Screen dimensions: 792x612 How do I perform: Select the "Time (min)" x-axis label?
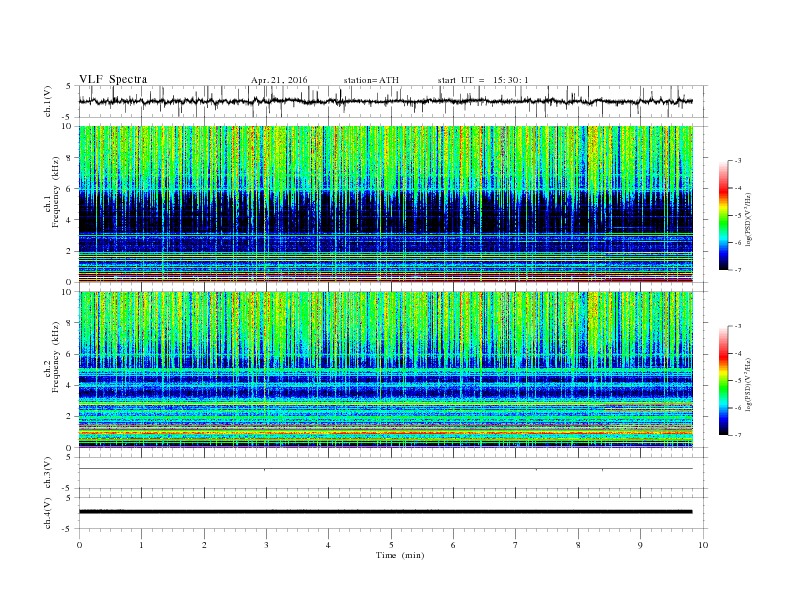click(400, 555)
